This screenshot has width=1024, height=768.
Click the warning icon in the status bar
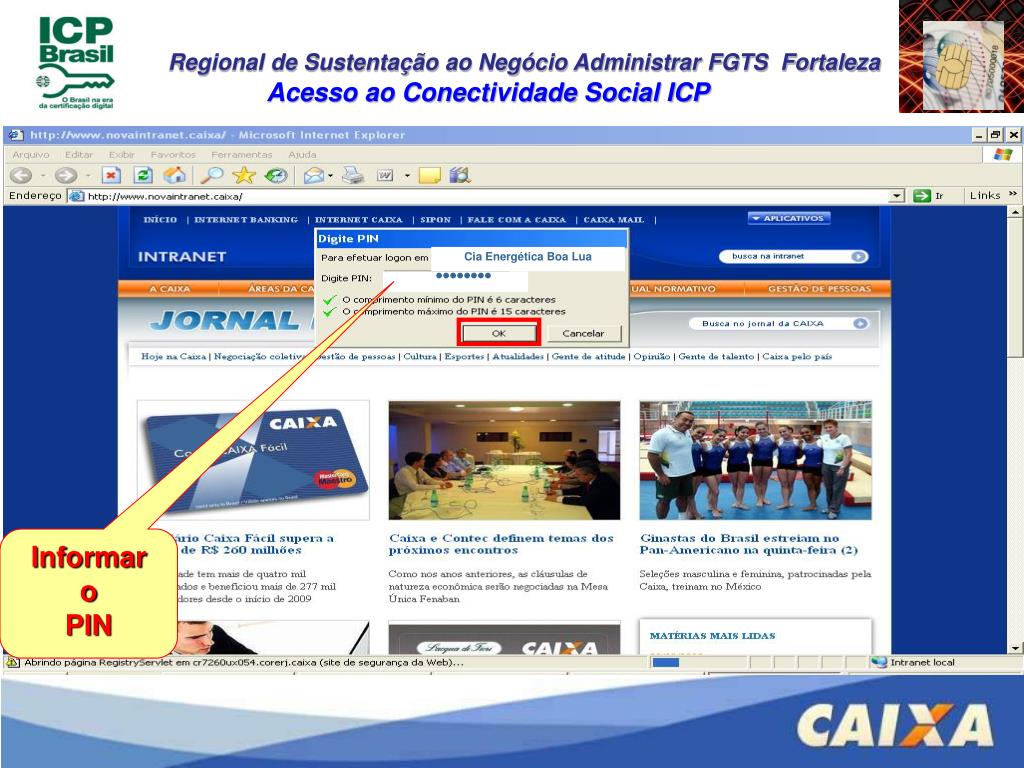12,662
